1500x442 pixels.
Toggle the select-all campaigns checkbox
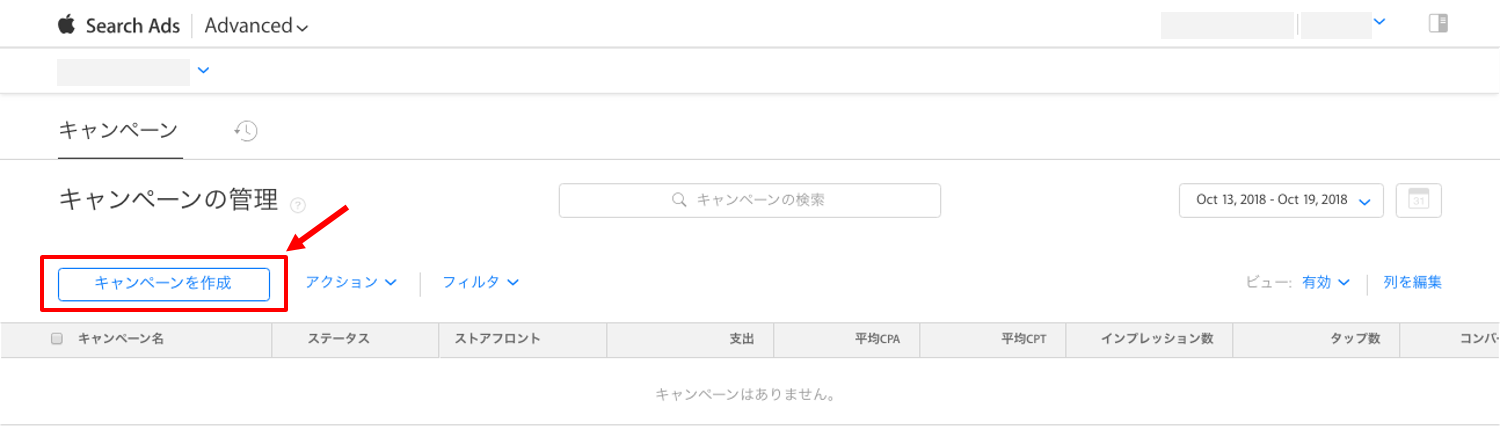(x=56, y=339)
